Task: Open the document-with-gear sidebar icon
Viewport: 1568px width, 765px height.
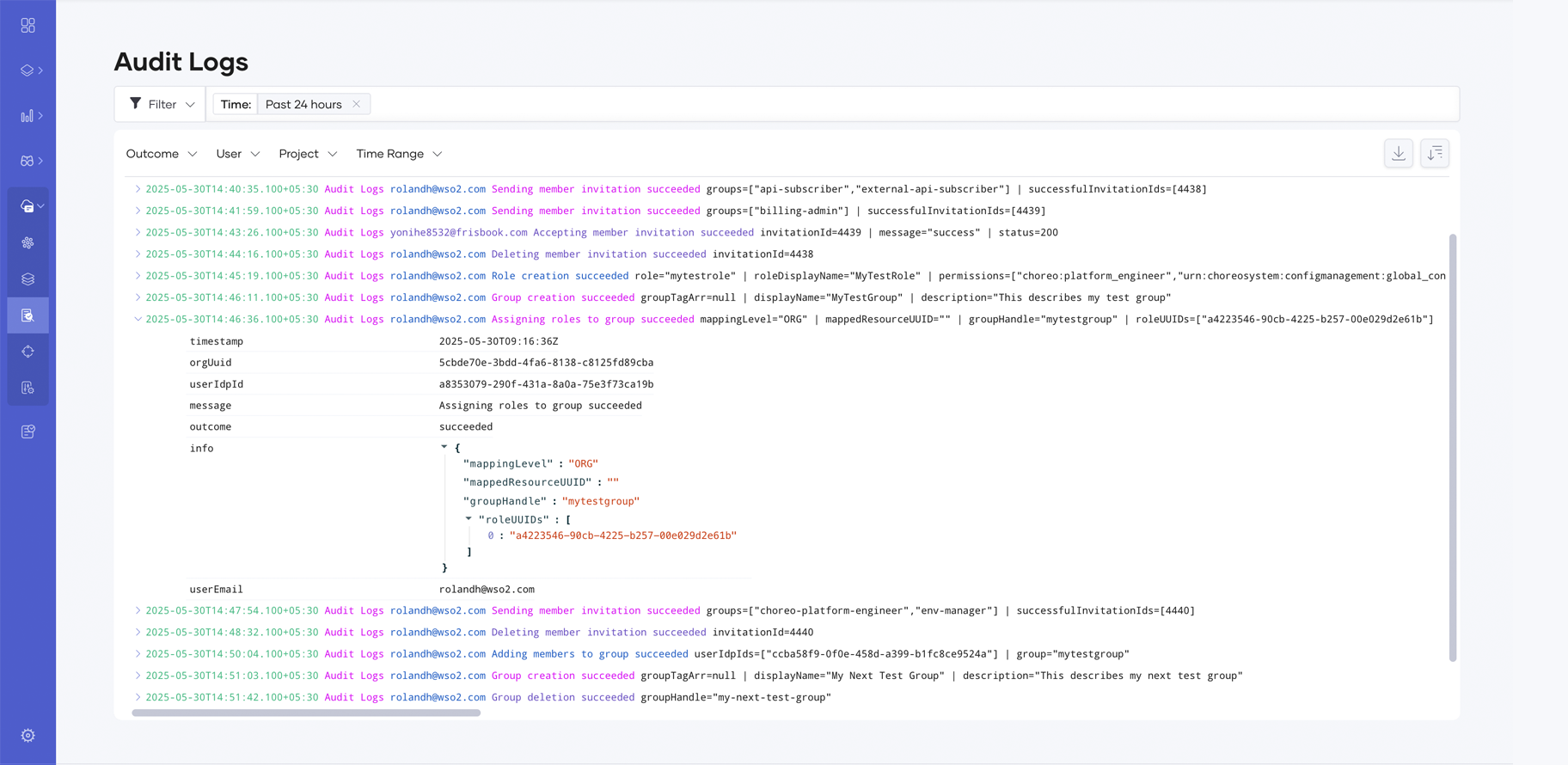Action: 28,388
